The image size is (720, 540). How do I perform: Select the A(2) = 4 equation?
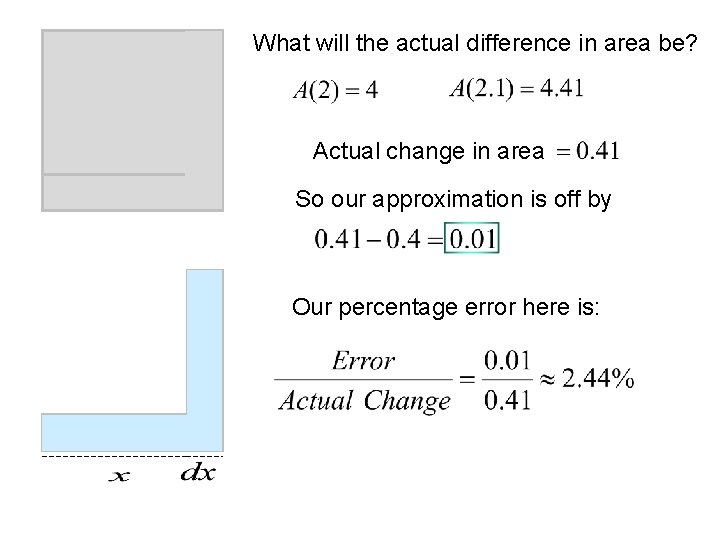(335, 91)
